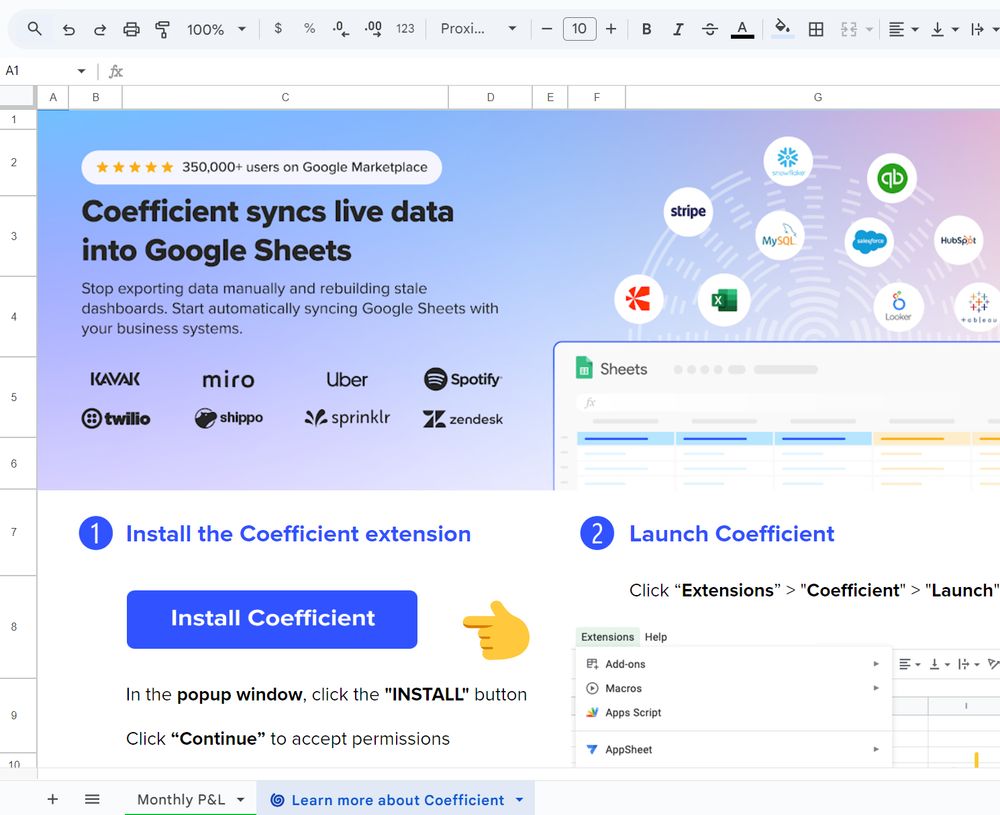Print the spreadsheet

(x=131, y=29)
